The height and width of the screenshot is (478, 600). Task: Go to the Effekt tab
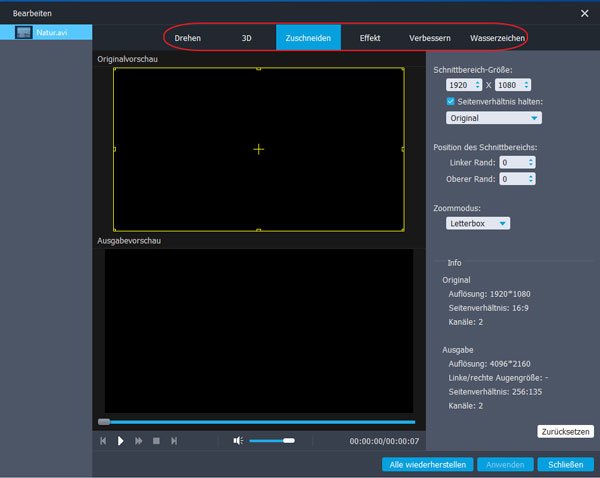coord(370,38)
